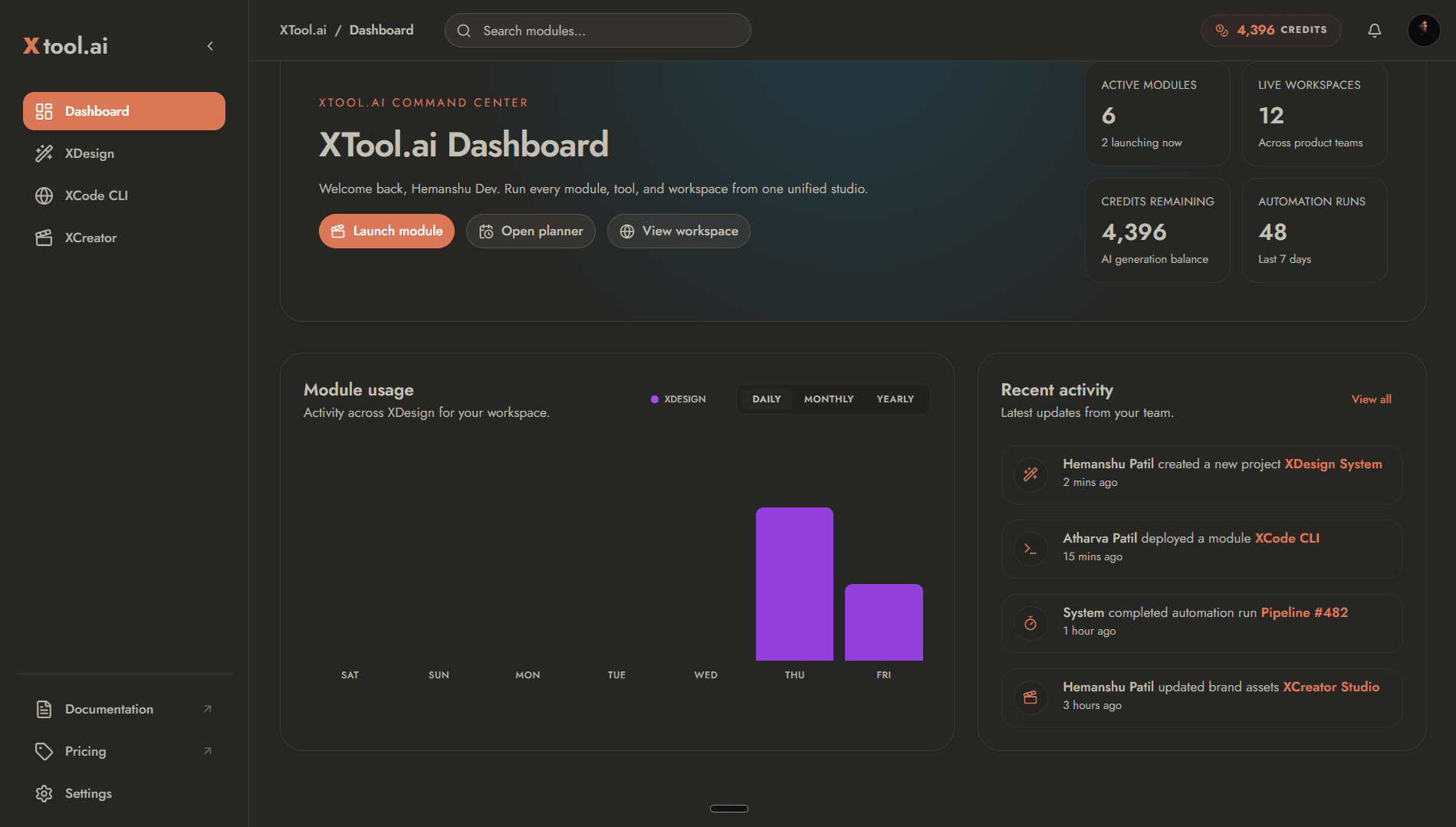The height and width of the screenshot is (827, 1456).
Task: Click the XCreator clapperboard icon
Action: pyautogui.click(x=44, y=238)
